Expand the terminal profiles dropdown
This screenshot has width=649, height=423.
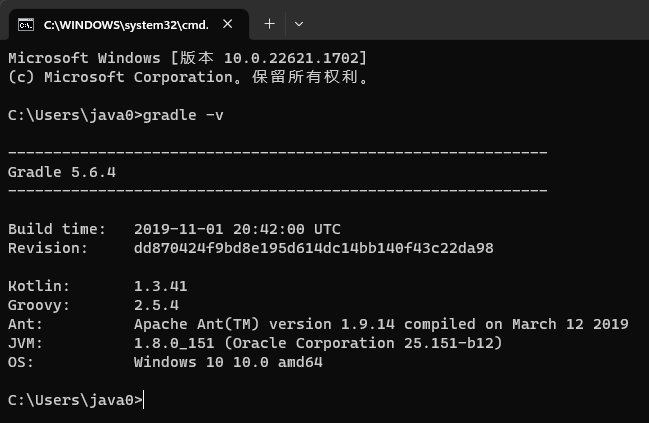(299, 23)
